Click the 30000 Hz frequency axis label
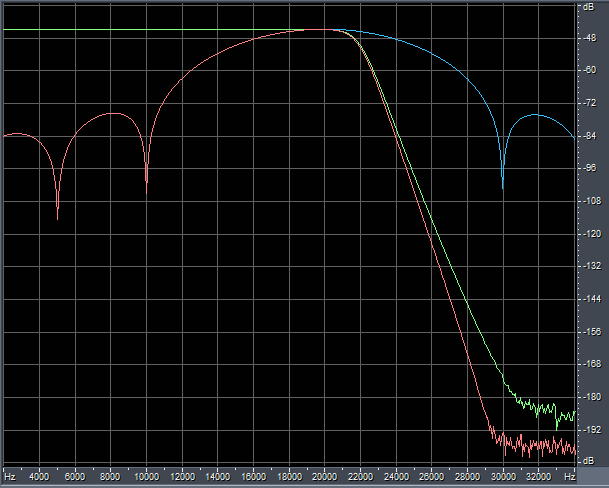This screenshot has height=488, width=609. (x=503, y=476)
